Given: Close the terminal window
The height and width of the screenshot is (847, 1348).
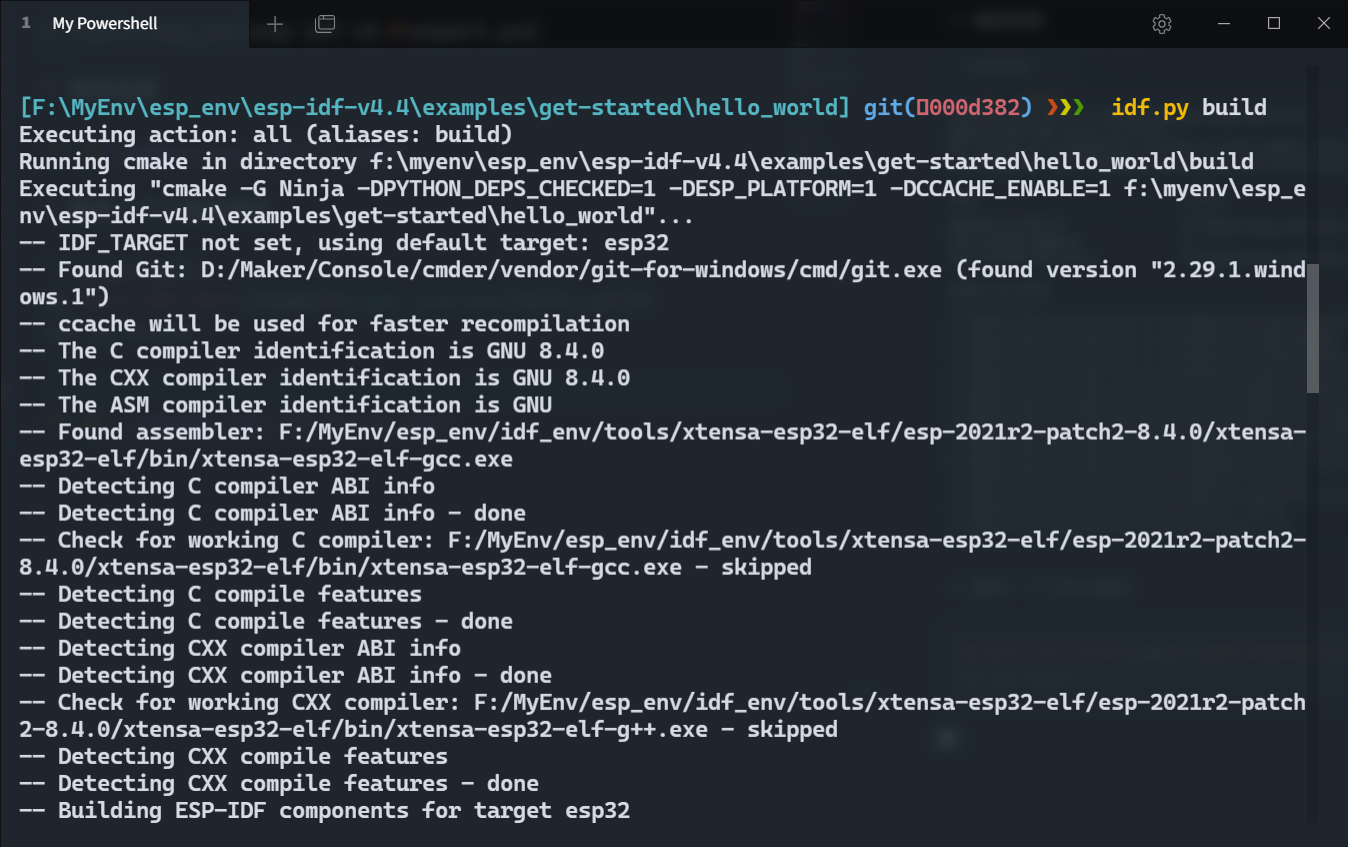Looking at the screenshot, I should point(1323,24).
